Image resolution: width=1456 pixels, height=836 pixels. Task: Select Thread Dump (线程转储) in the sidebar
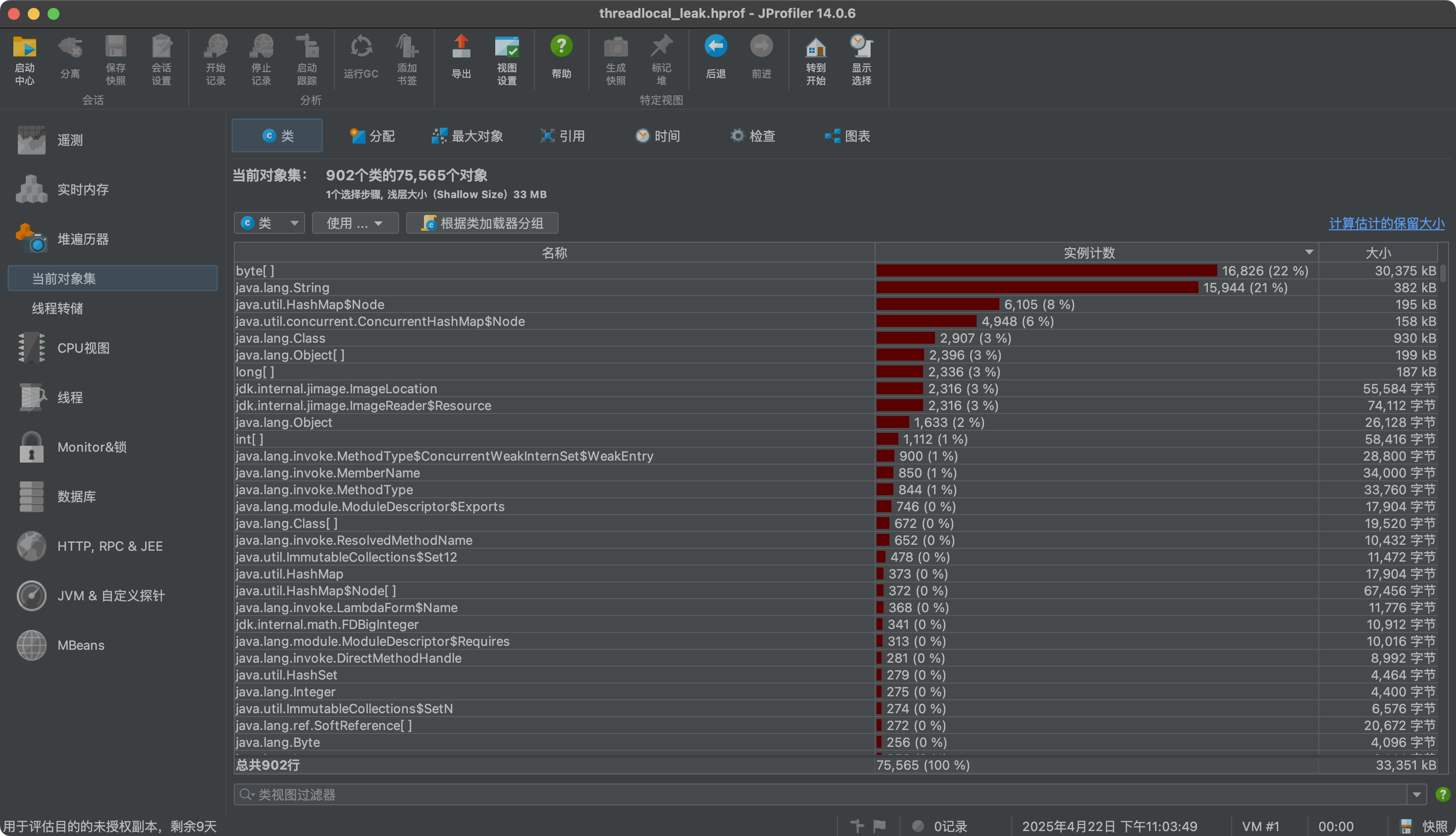[x=57, y=309]
